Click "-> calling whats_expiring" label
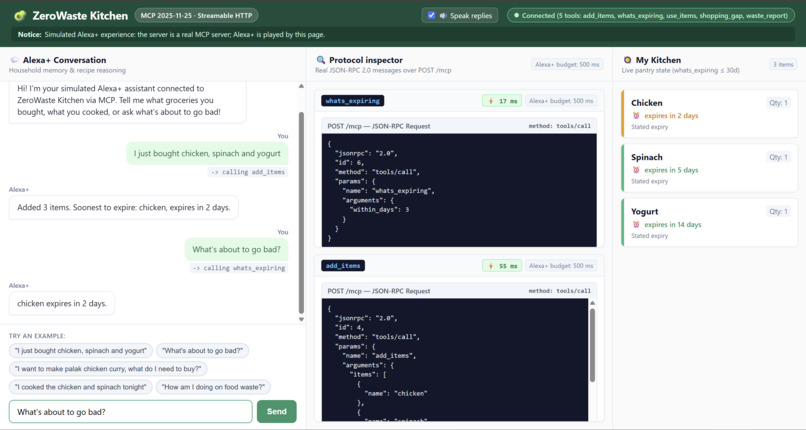Image resolution: width=806 pixels, height=430 pixels. point(239,268)
